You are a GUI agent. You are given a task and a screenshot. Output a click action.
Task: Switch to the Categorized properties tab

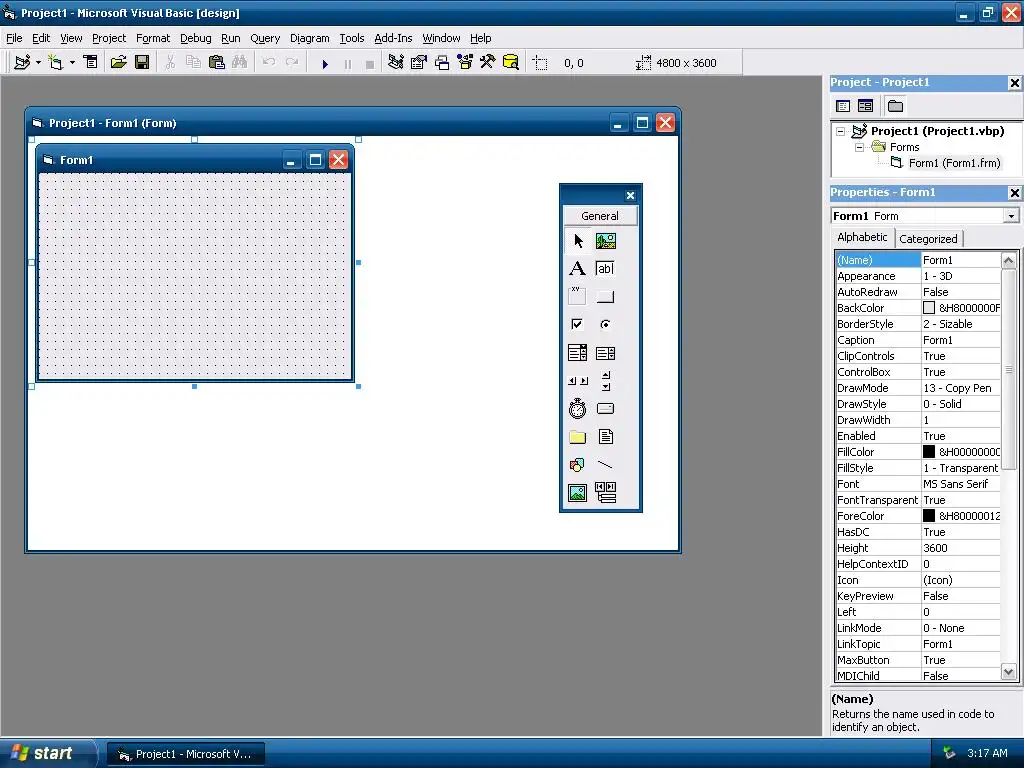928,239
